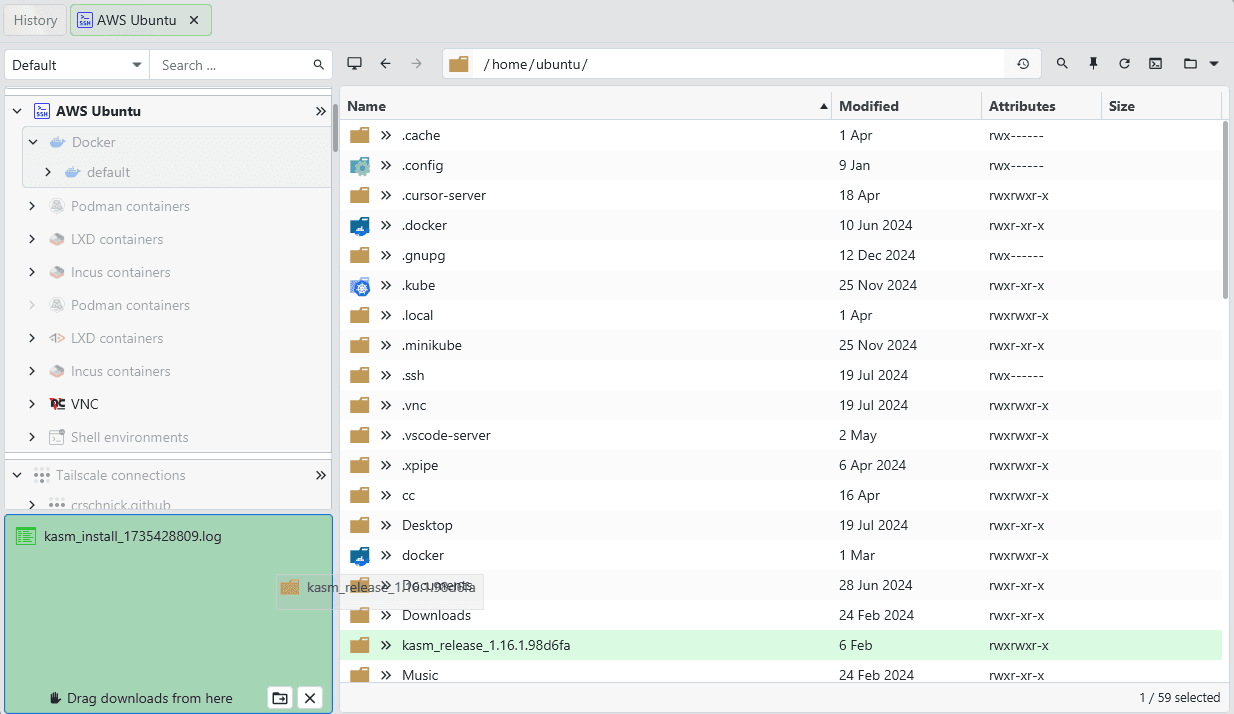Open the new folder dropdown menu
1234x714 pixels.
click(1201, 64)
